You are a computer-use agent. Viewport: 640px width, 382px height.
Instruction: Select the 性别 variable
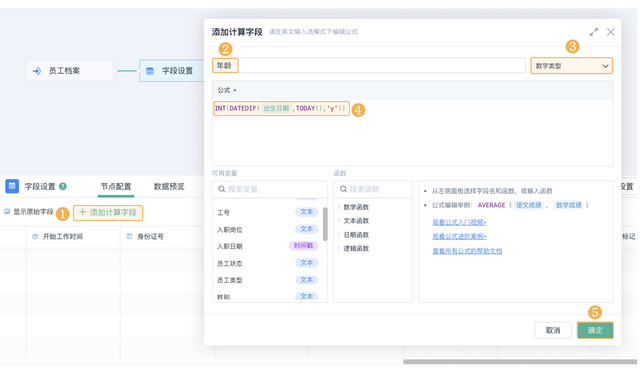click(267, 296)
